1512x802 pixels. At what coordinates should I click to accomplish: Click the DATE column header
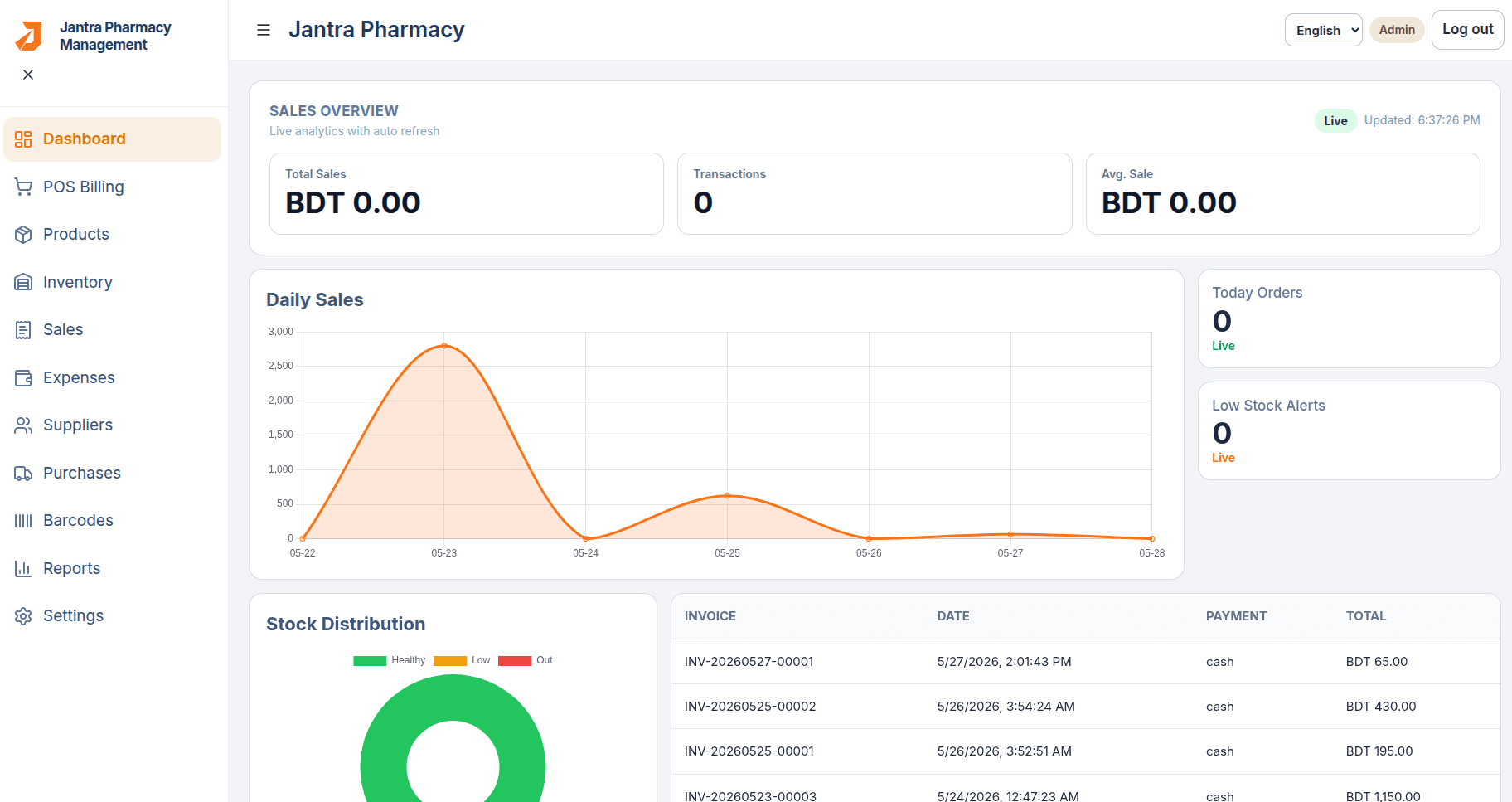tap(953, 616)
